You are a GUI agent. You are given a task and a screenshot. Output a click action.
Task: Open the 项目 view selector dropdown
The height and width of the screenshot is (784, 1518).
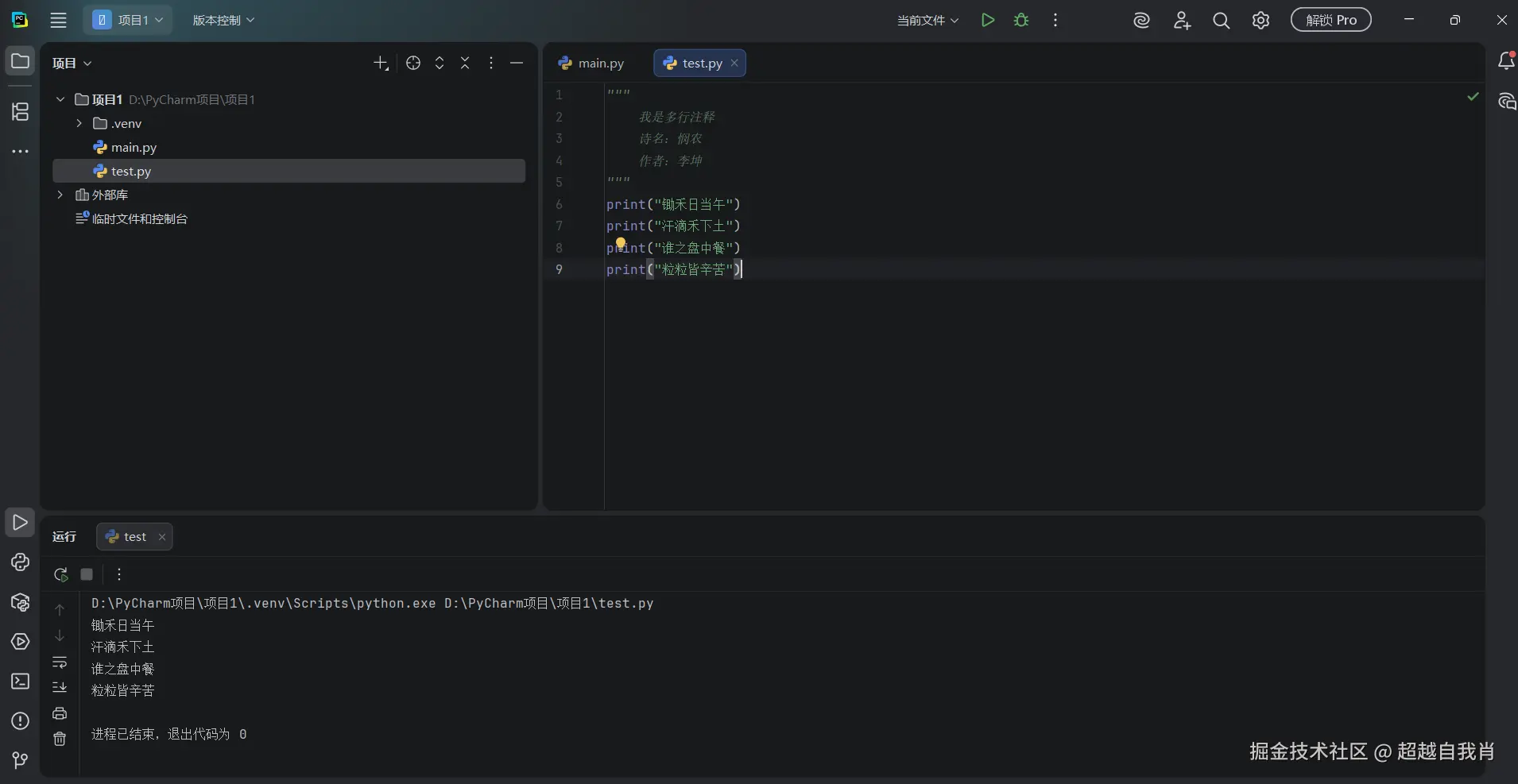pos(72,63)
